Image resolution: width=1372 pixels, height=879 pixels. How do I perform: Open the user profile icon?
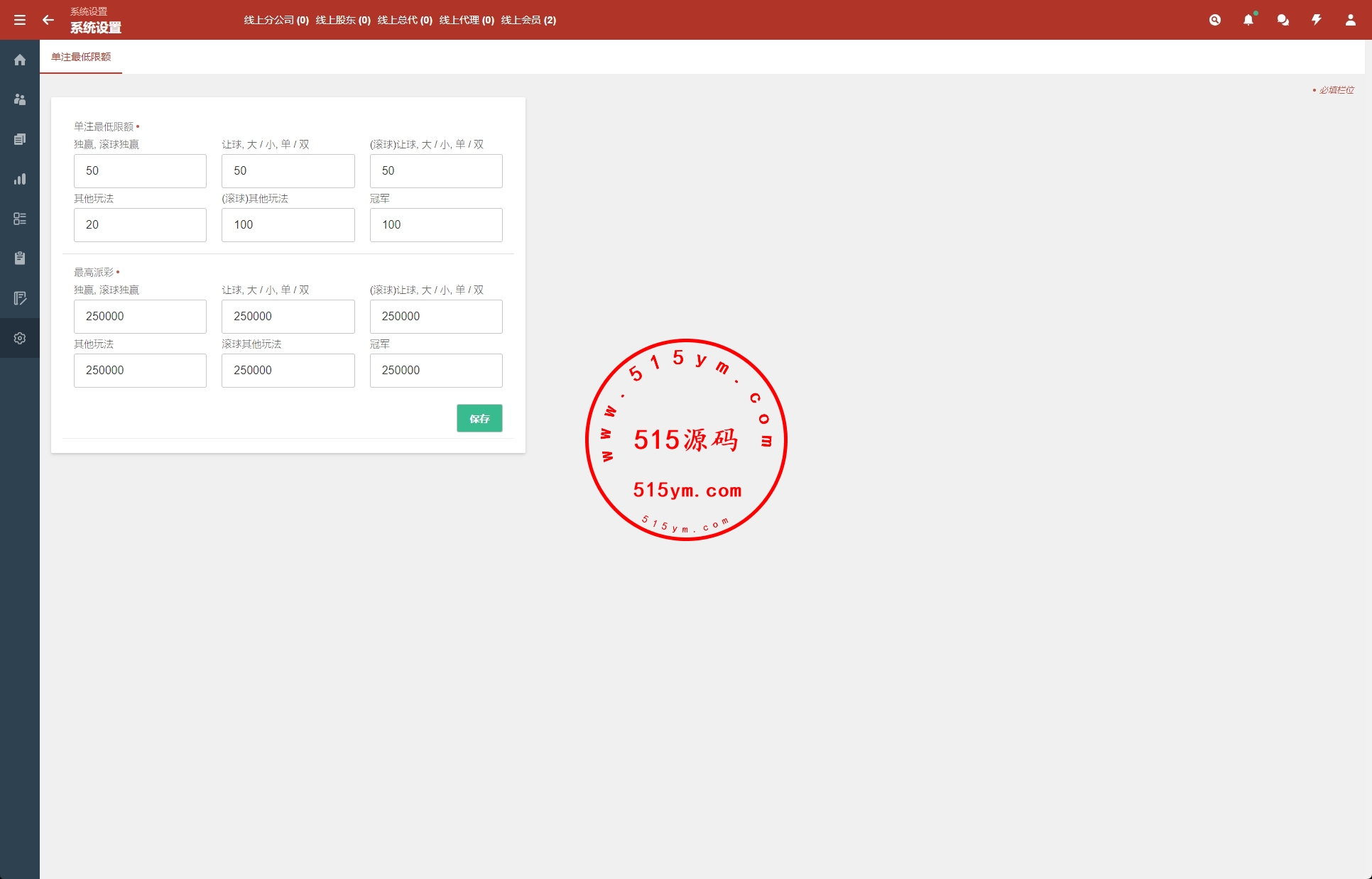pyautogui.click(x=1351, y=20)
